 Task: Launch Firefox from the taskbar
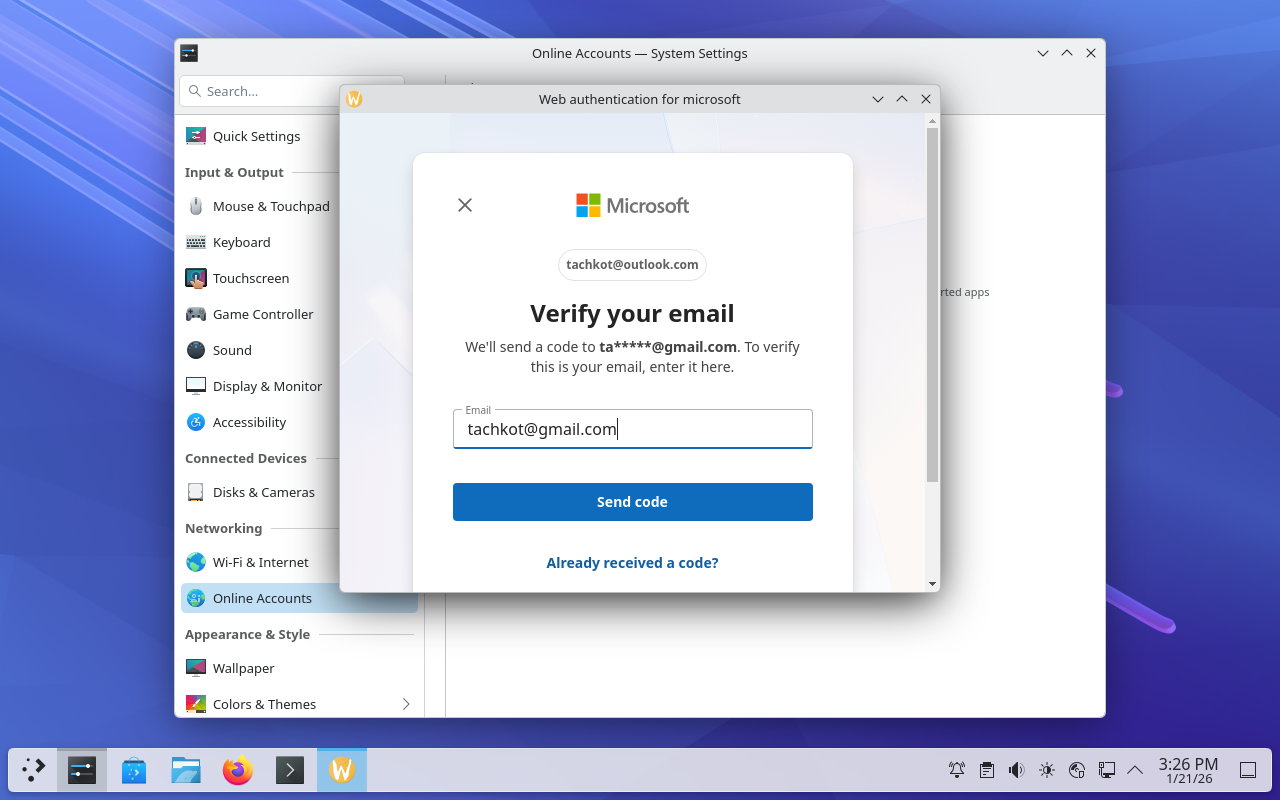click(238, 770)
